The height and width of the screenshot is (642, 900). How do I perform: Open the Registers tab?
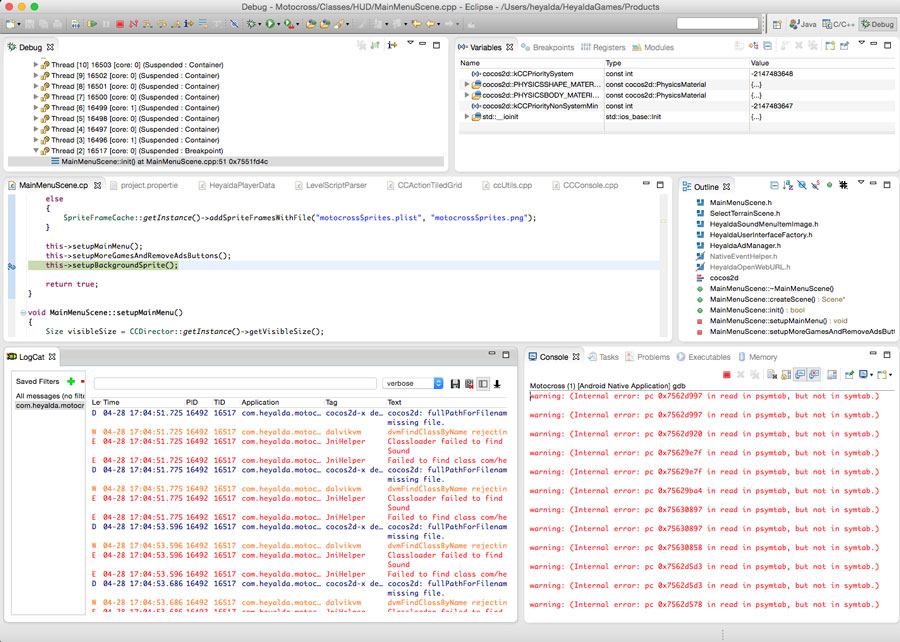(x=603, y=47)
